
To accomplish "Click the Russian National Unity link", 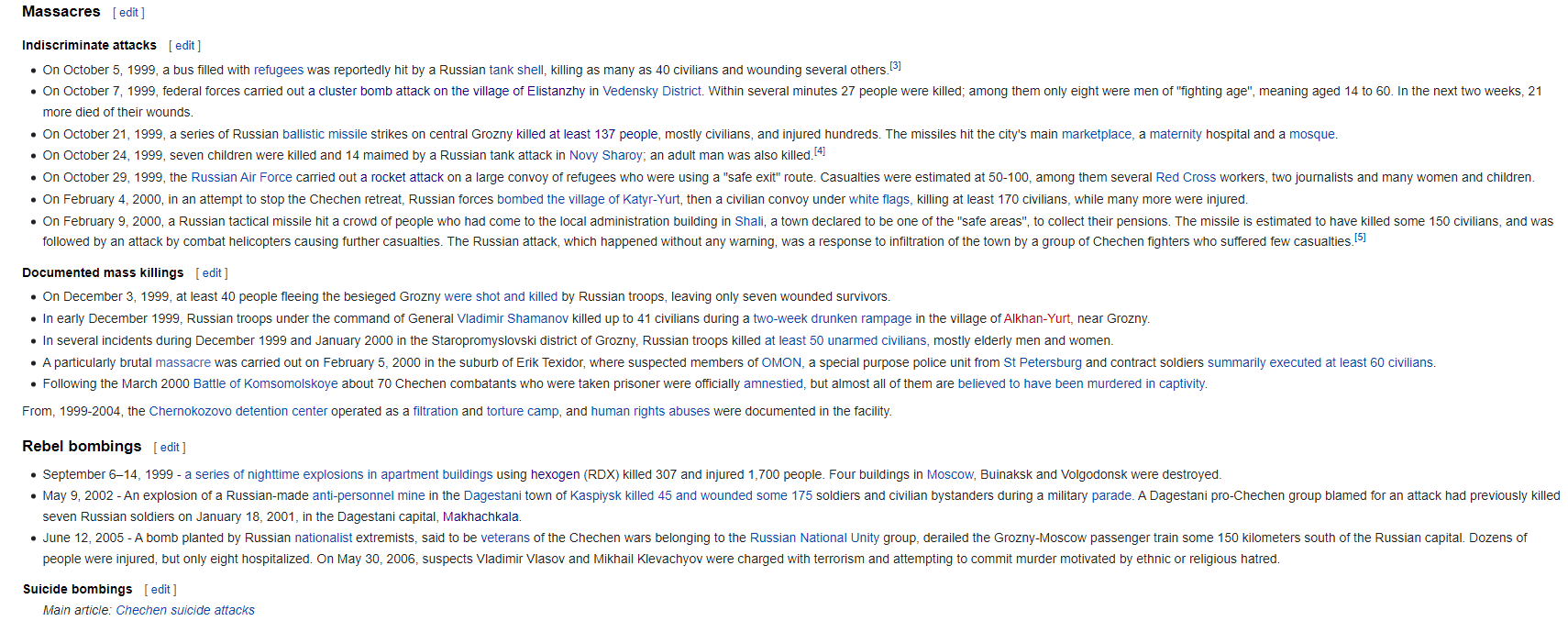I will pyautogui.click(x=813, y=538).
